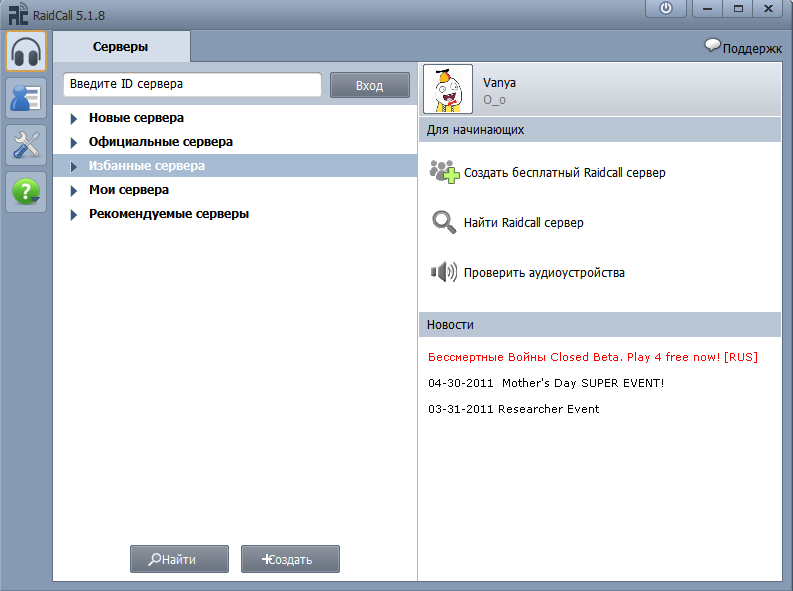Open settings wrench and screwdriver icon
Image resolution: width=793 pixels, height=591 pixels.
[x=26, y=145]
